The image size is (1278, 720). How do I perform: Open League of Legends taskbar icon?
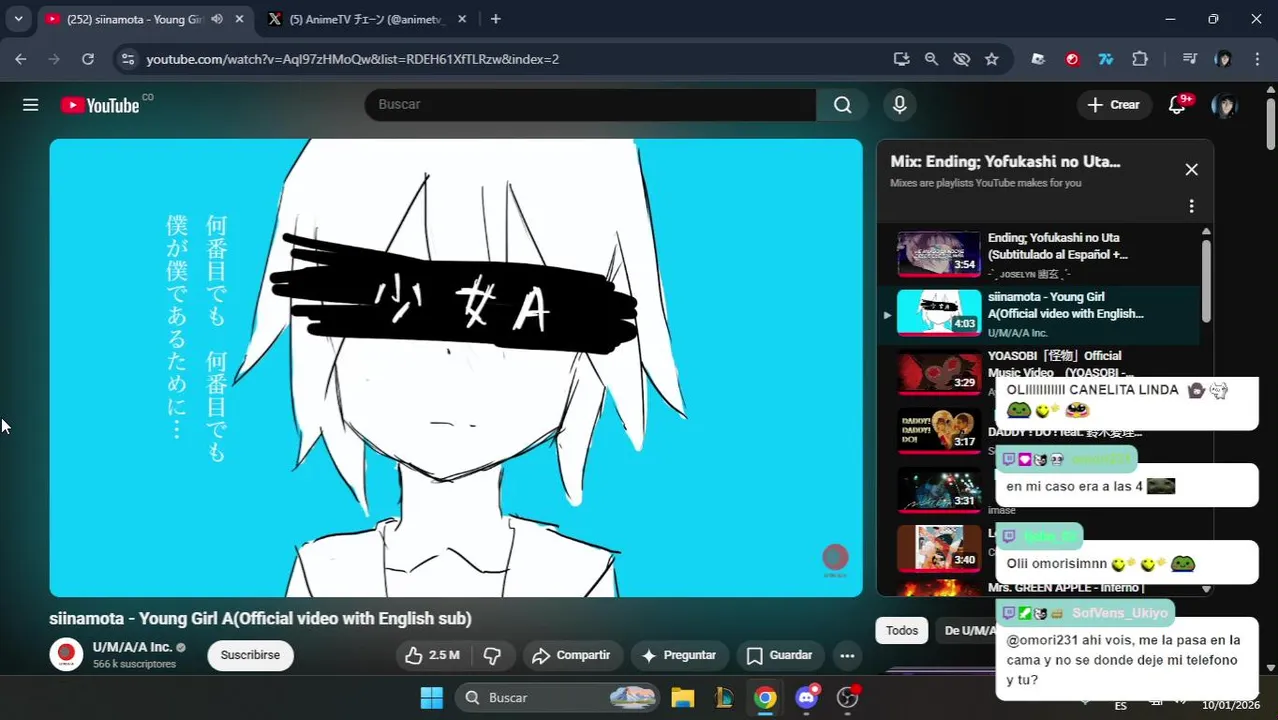[724, 698]
